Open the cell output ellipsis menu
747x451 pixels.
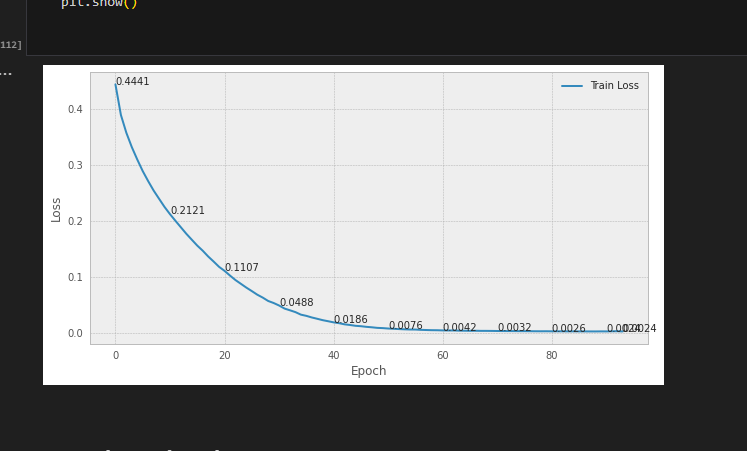tap(5, 73)
